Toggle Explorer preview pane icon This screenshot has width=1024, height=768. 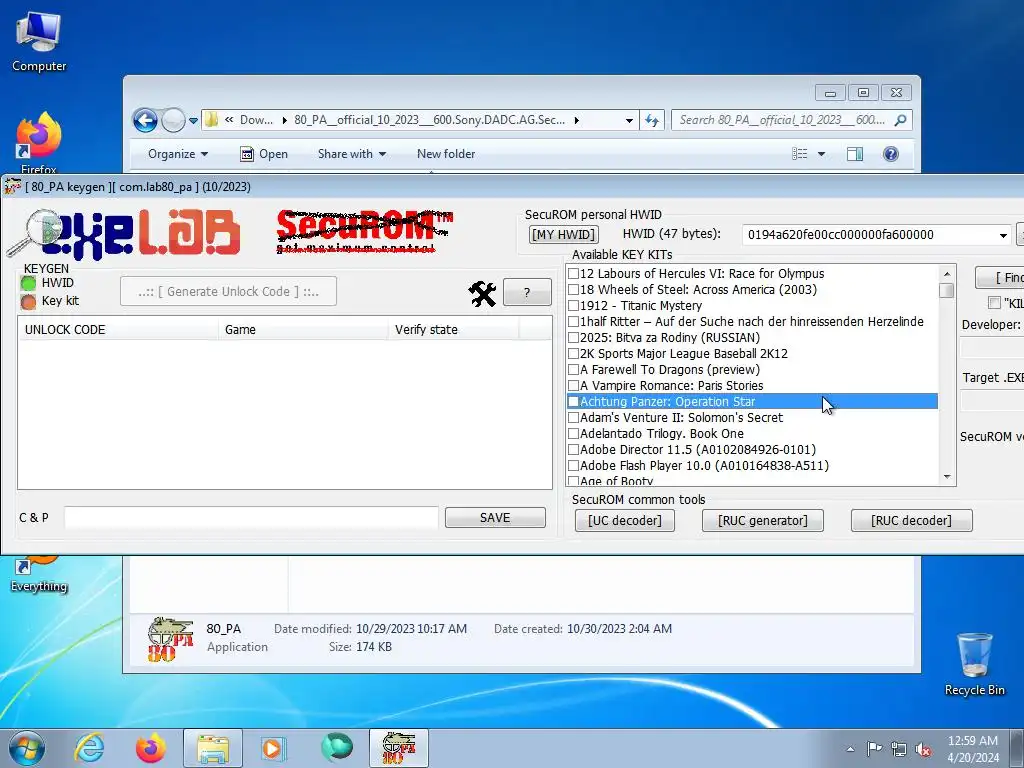(x=855, y=154)
